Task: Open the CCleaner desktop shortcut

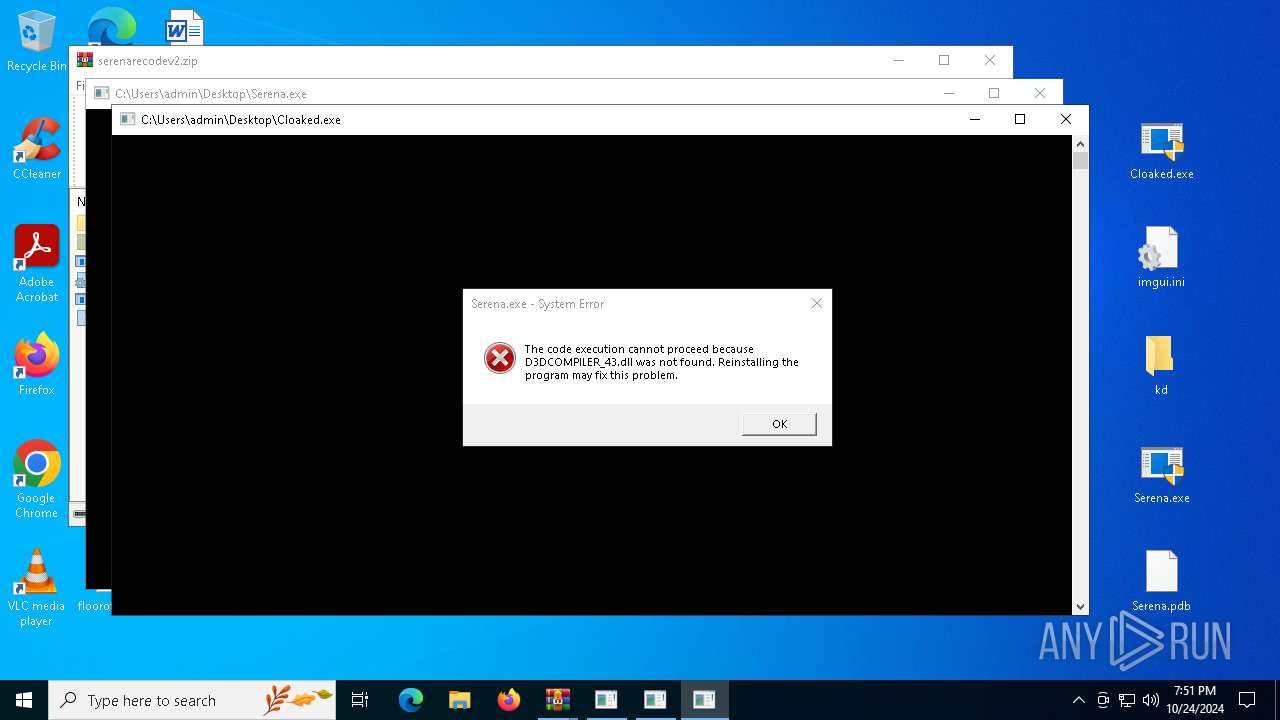Action: point(37,149)
